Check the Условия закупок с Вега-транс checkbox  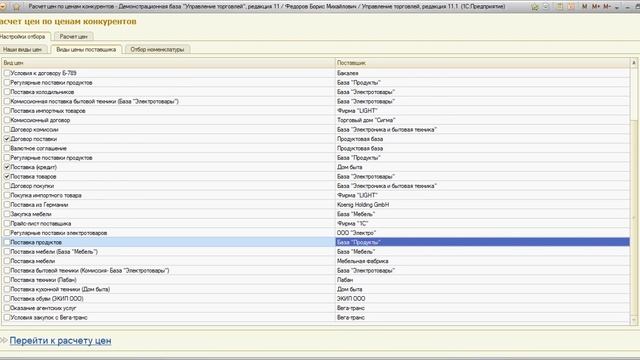[7, 317]
